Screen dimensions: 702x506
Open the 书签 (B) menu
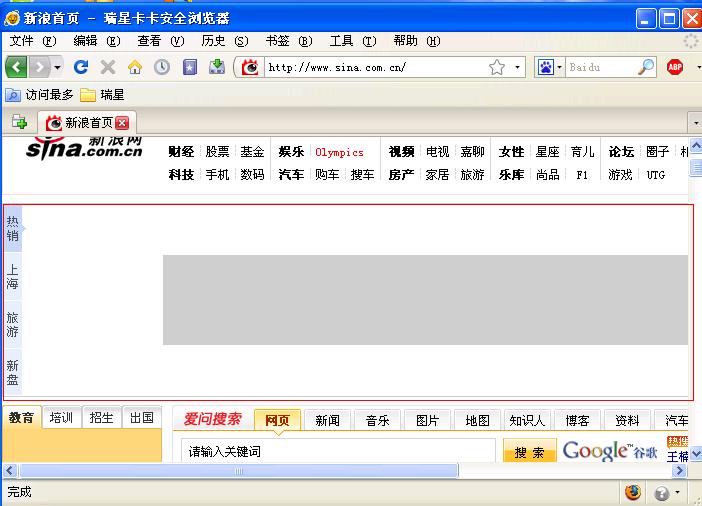click(289, 41)
